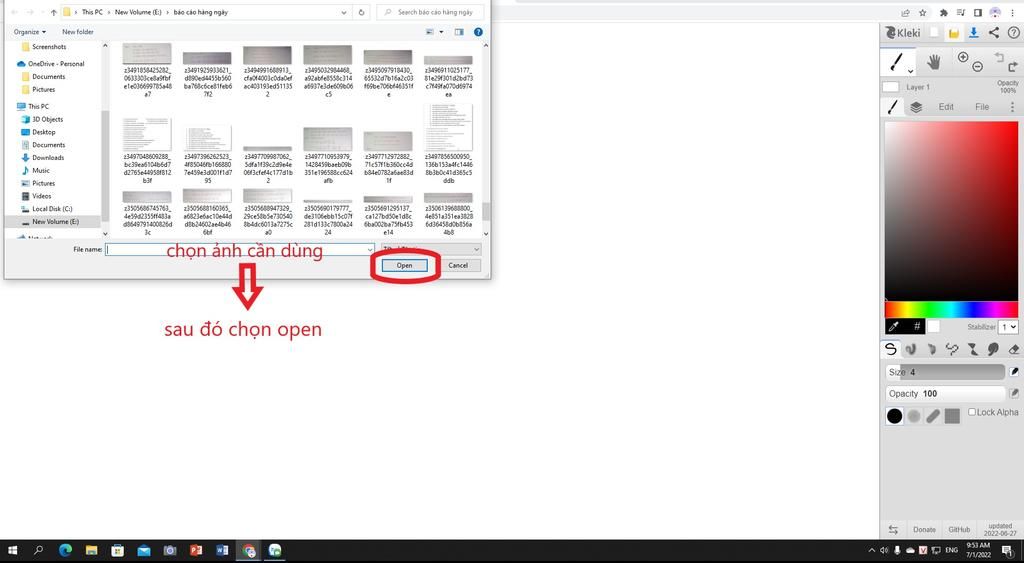Select the hand pan tool in Kleki

933,62
